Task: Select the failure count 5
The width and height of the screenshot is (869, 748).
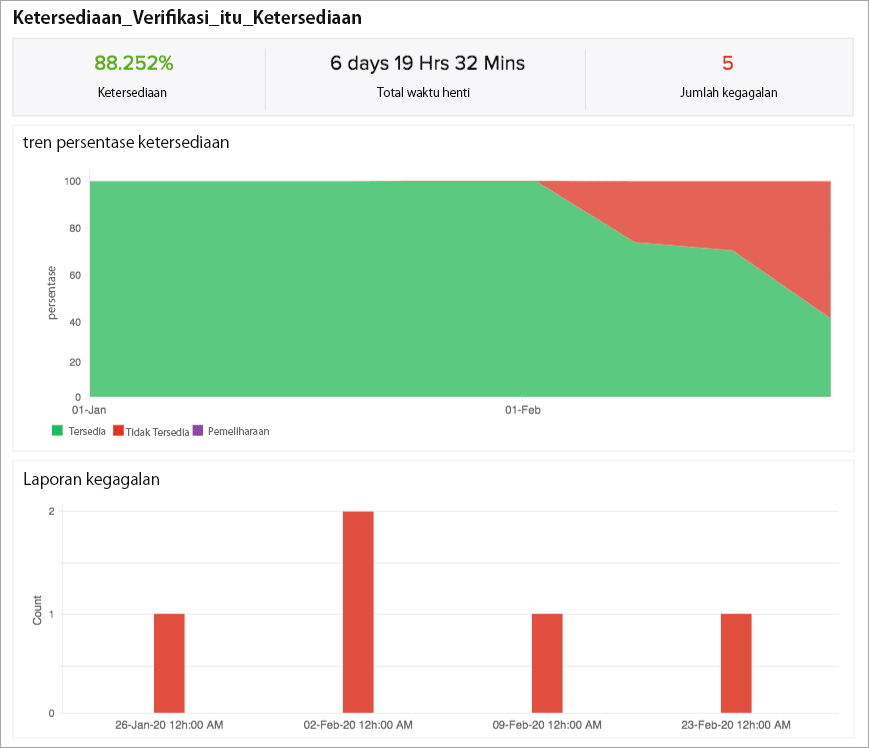Action: point(728,63)
